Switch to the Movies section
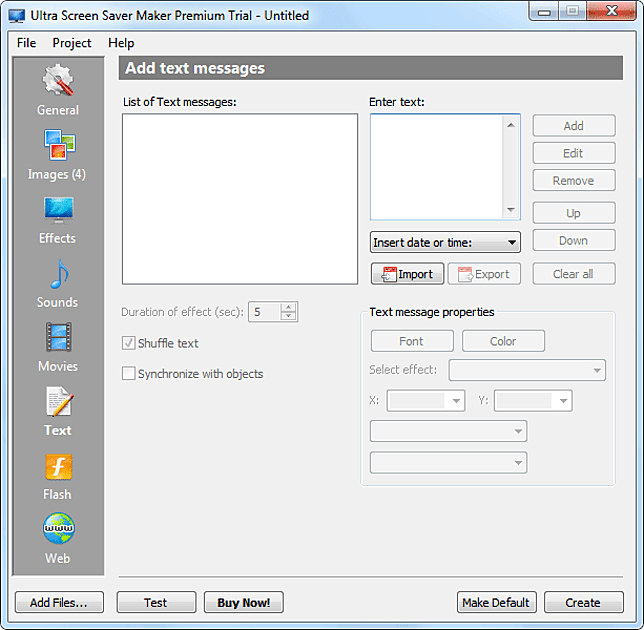The width and height of the screenshot is (644, 630). (x=58, y=347)
